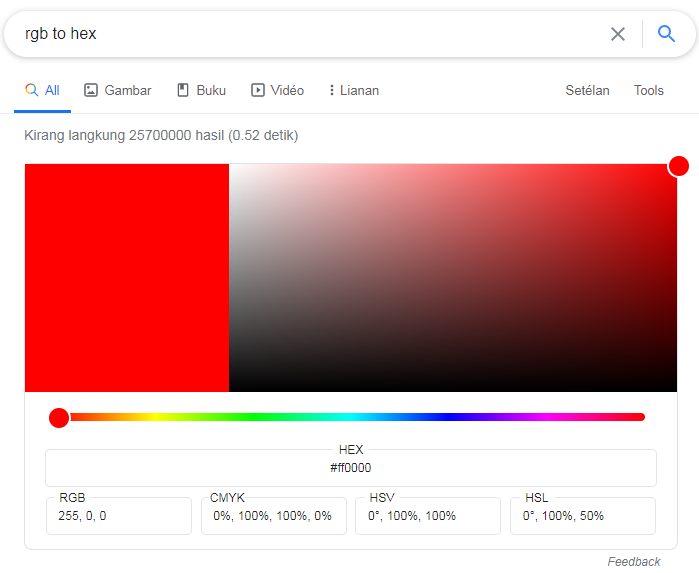Switch to the Buku tab
The height and width of the screenshot is (573, 699).
(x=201, y=91)
